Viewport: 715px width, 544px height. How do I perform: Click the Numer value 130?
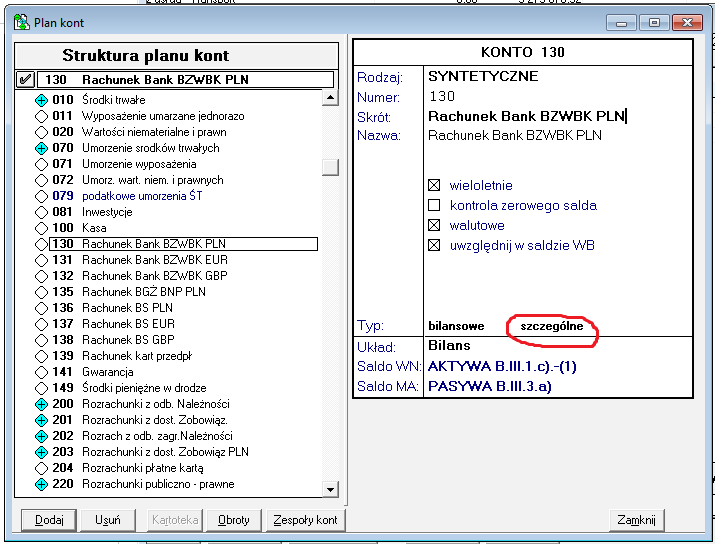[x=442, y=96]
